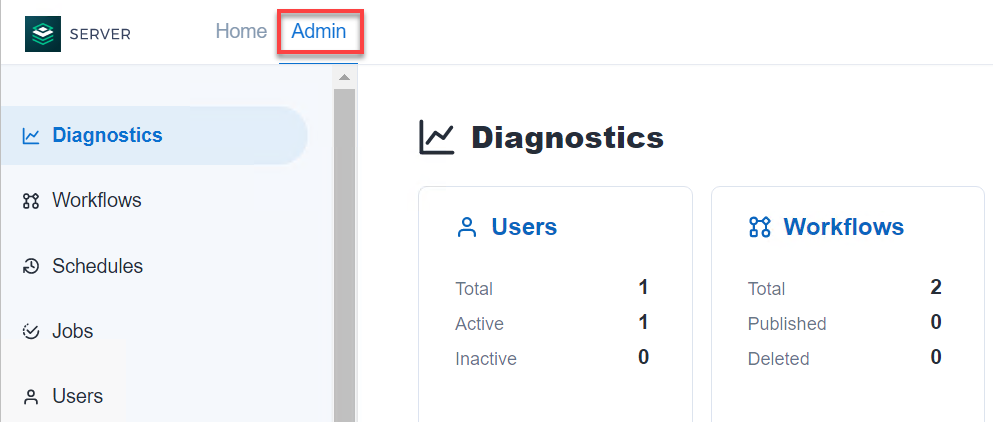
Task: Click the large chart icon beside Diagnostics heading
Action: coord(437,137)
